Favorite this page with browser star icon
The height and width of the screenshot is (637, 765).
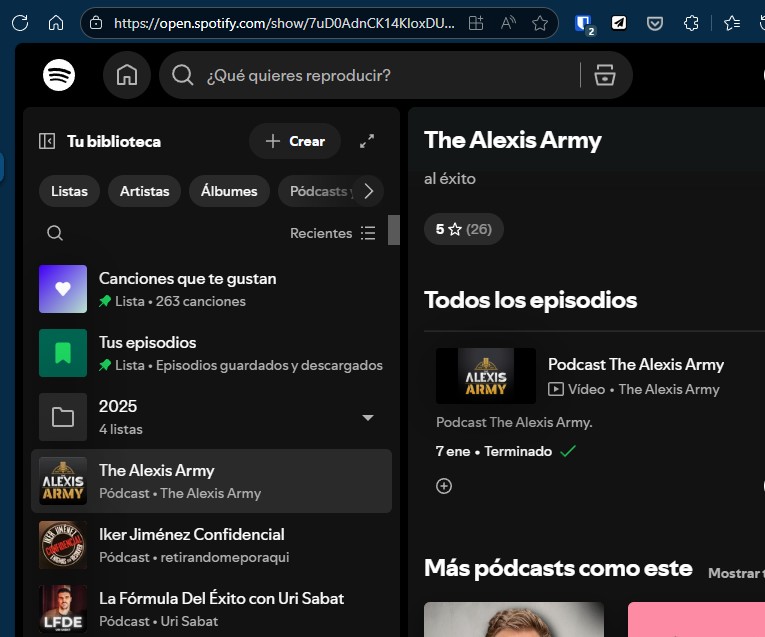tap(540, 22)
